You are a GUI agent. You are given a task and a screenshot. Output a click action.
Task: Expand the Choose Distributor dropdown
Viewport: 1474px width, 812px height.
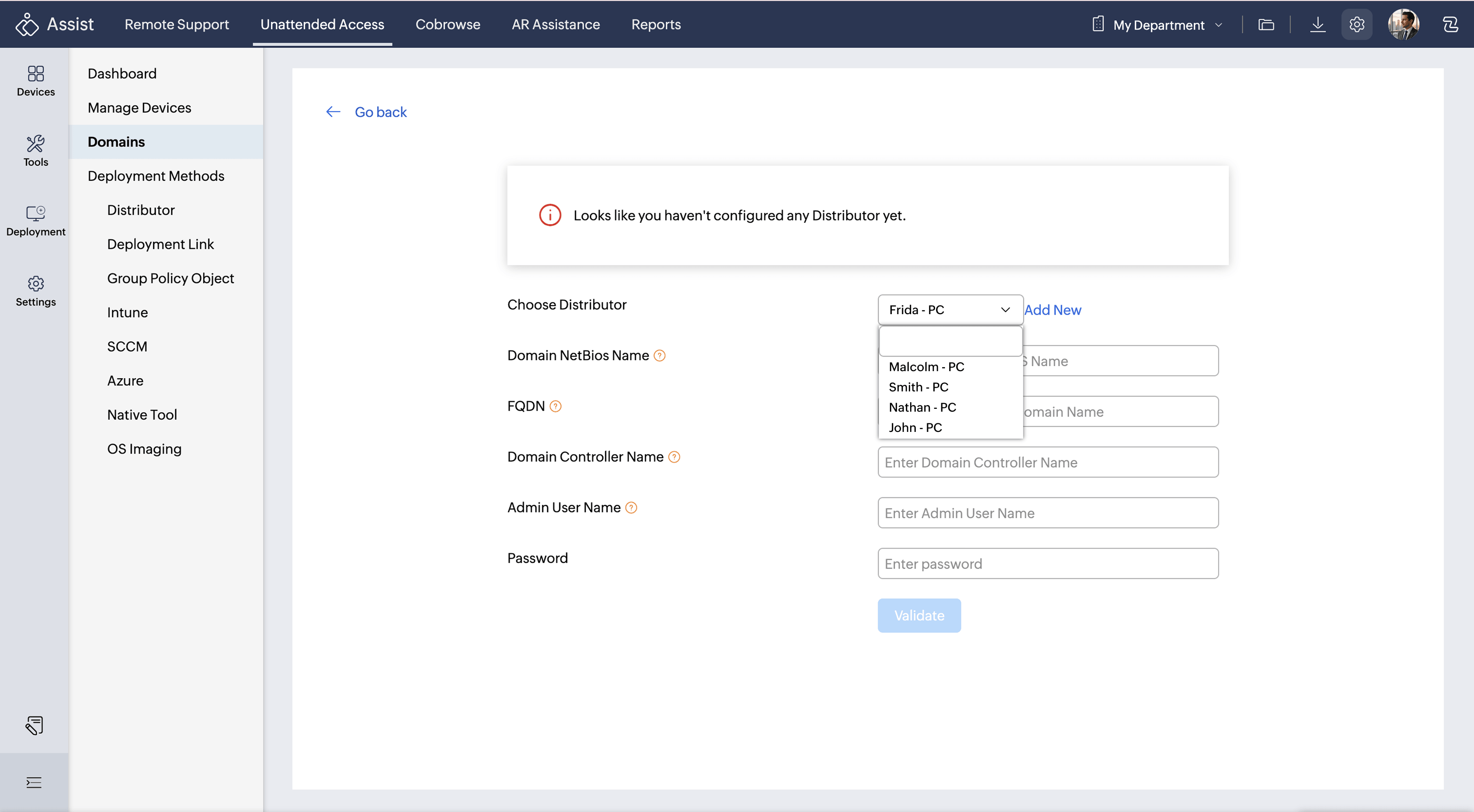coord(950,309)
